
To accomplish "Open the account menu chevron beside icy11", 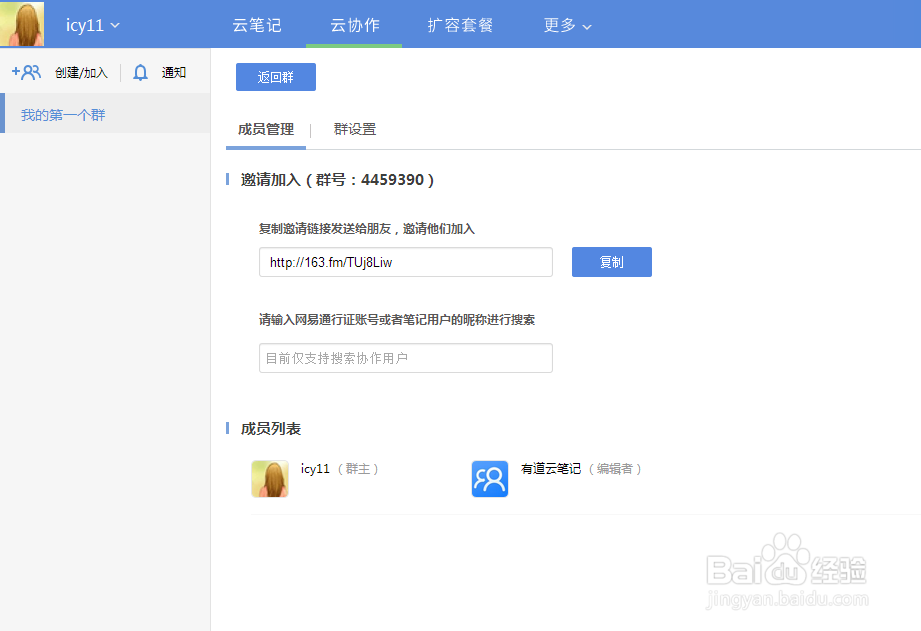I will tap(115, 25).
